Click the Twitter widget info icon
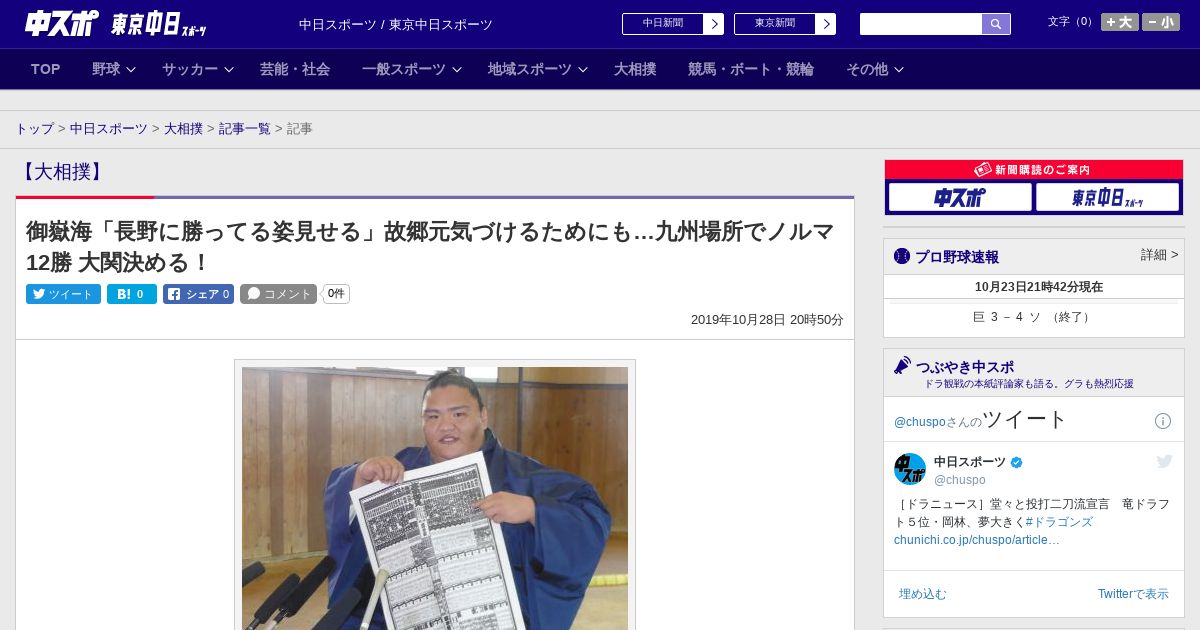 1163,421
